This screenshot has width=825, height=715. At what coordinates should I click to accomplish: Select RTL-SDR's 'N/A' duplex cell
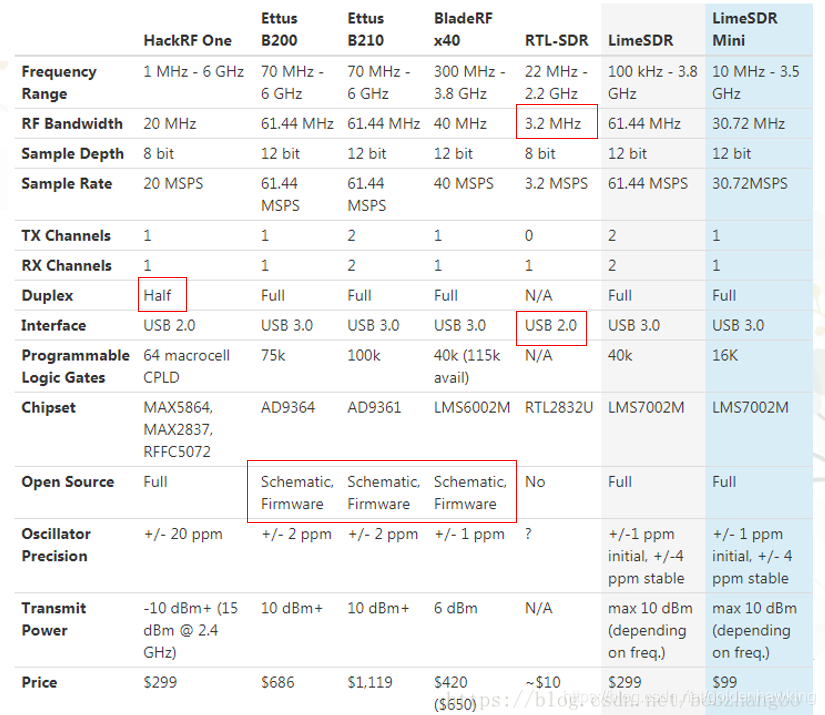tap(539, 296)
